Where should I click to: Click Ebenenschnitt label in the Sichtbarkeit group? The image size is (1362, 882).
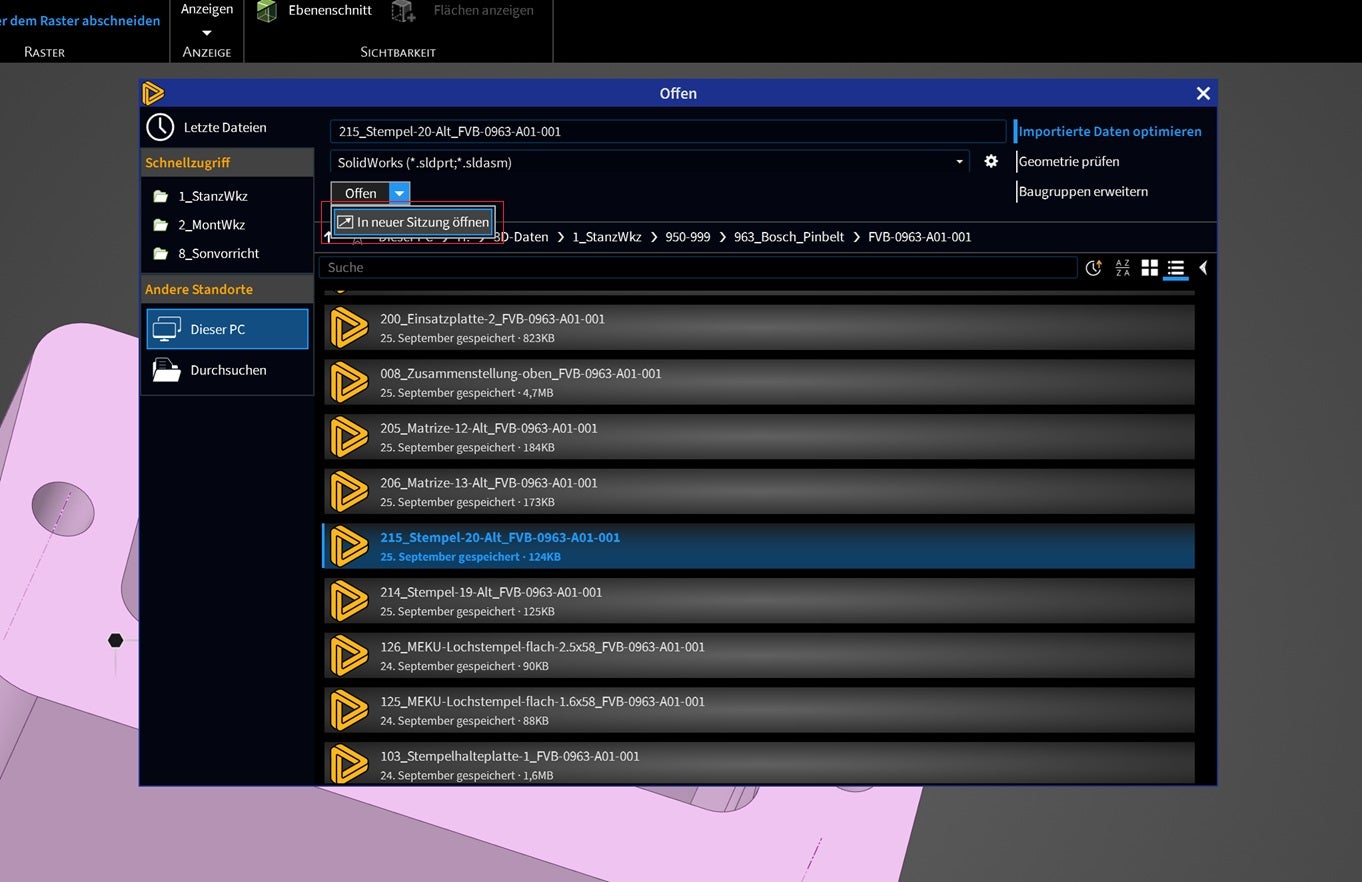[x=330, y=10]
